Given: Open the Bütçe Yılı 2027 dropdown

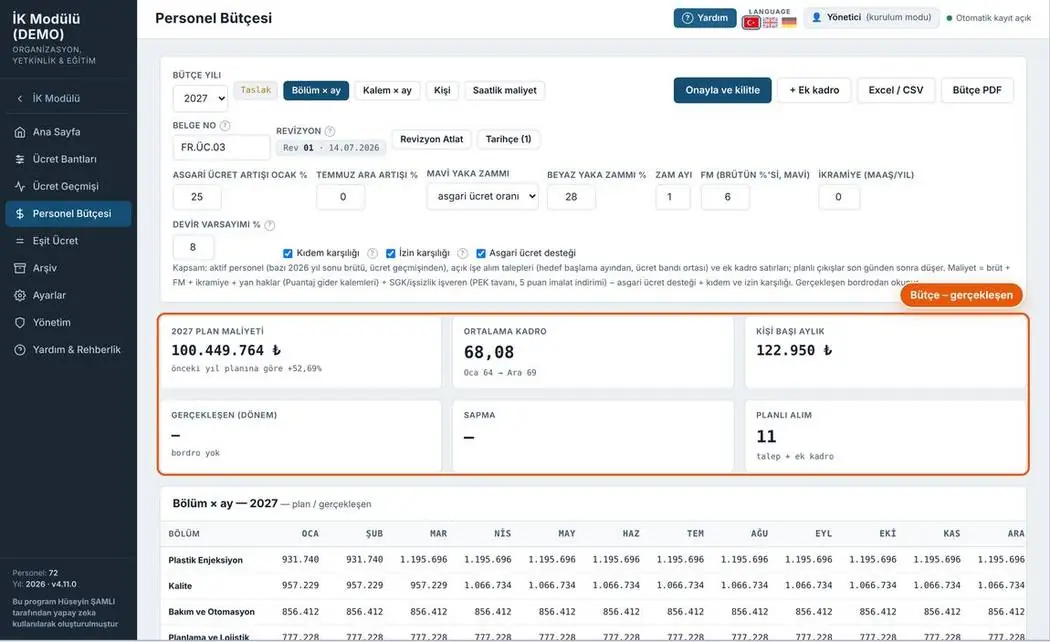Looking at the screenshot, I should coord(200,98).
